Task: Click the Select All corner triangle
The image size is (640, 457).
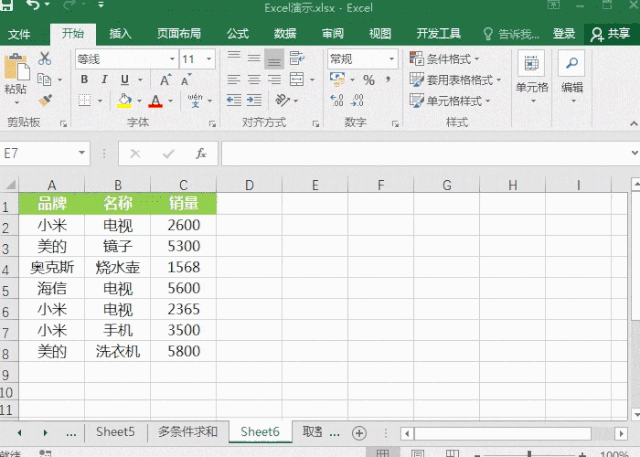Action: (x=9, y=185)
